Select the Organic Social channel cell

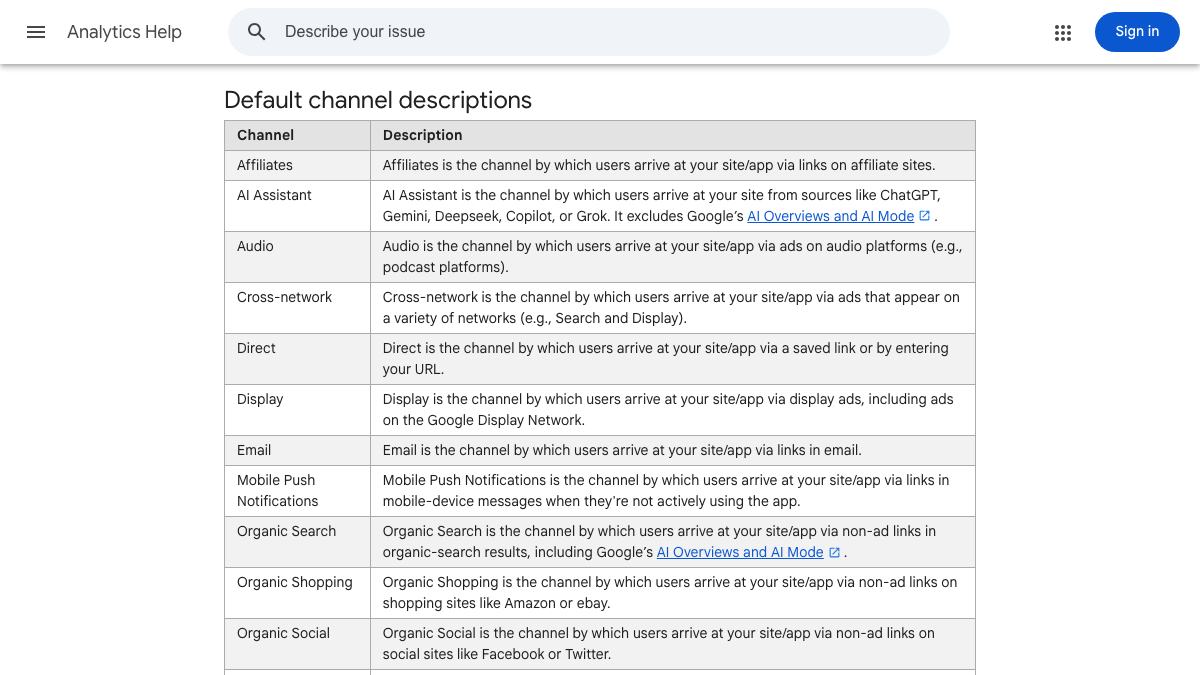(x=298, y=644)
